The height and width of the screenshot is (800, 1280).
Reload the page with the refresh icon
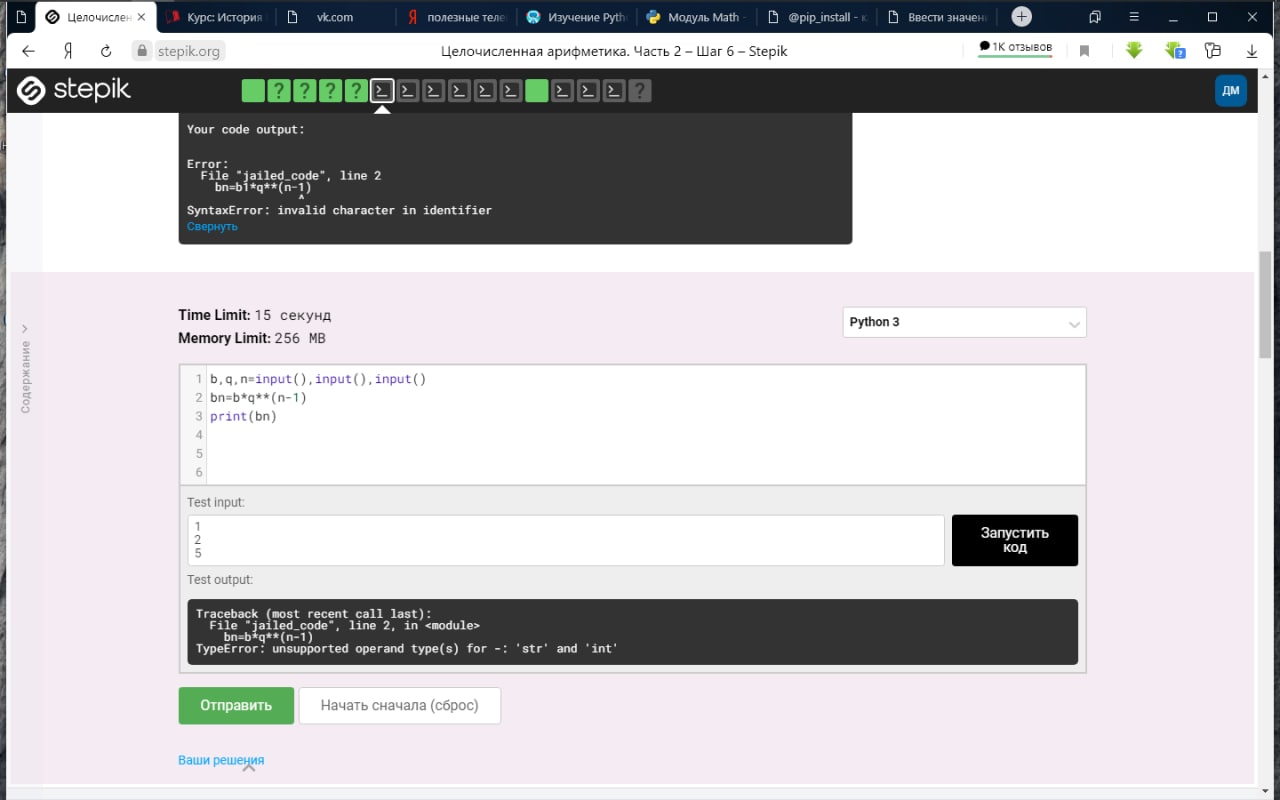pyautogui.click(x=106, y=51)
